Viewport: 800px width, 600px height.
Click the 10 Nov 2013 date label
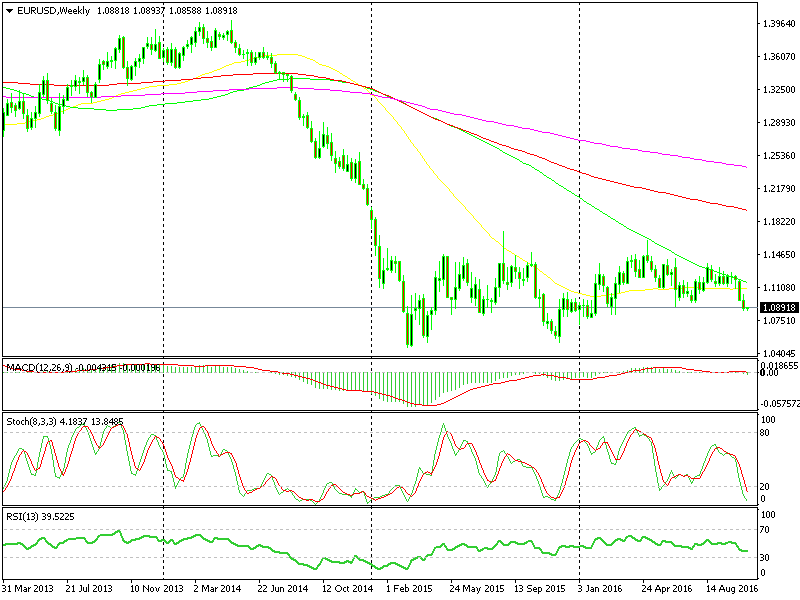pos(157,588)
